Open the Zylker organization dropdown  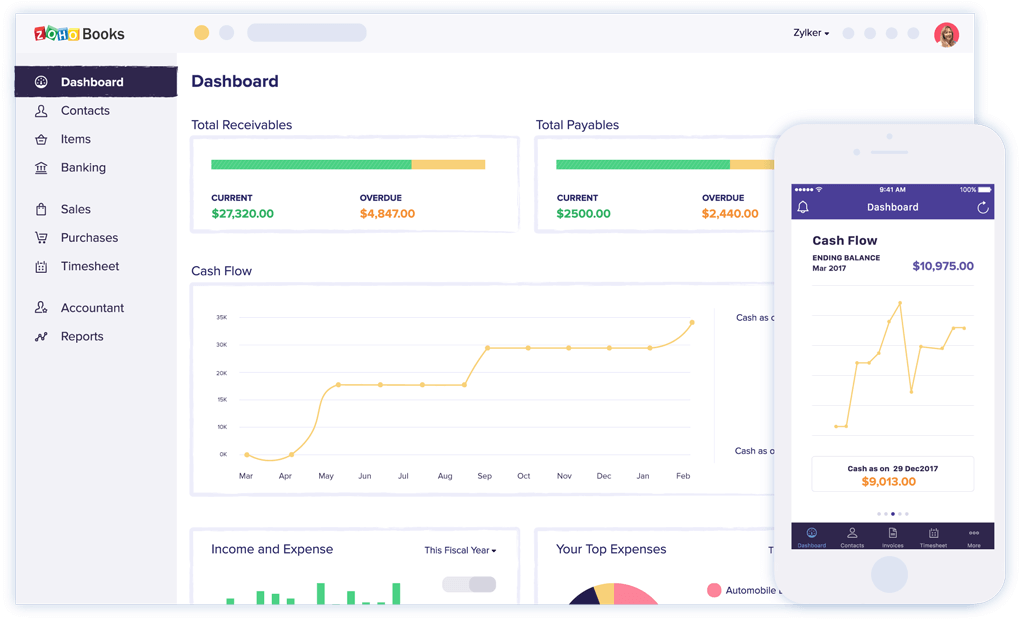click(x=809, y=32)
